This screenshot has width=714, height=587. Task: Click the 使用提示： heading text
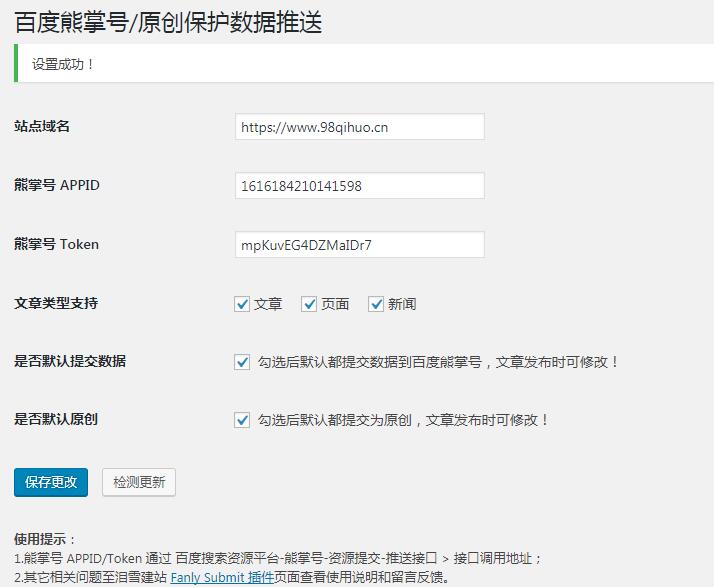coord(45,539)
